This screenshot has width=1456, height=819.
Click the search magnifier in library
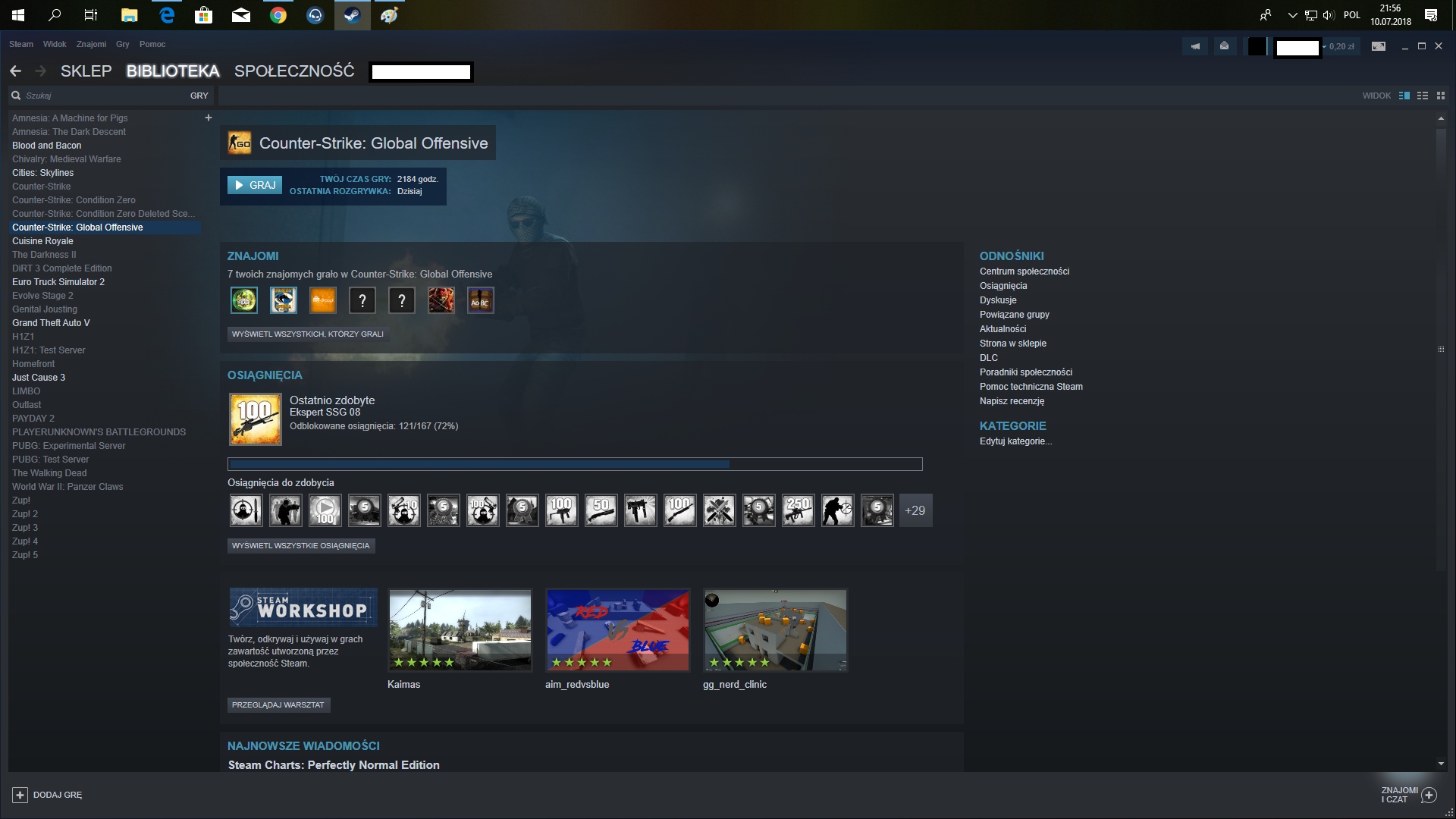pos(16,96)
